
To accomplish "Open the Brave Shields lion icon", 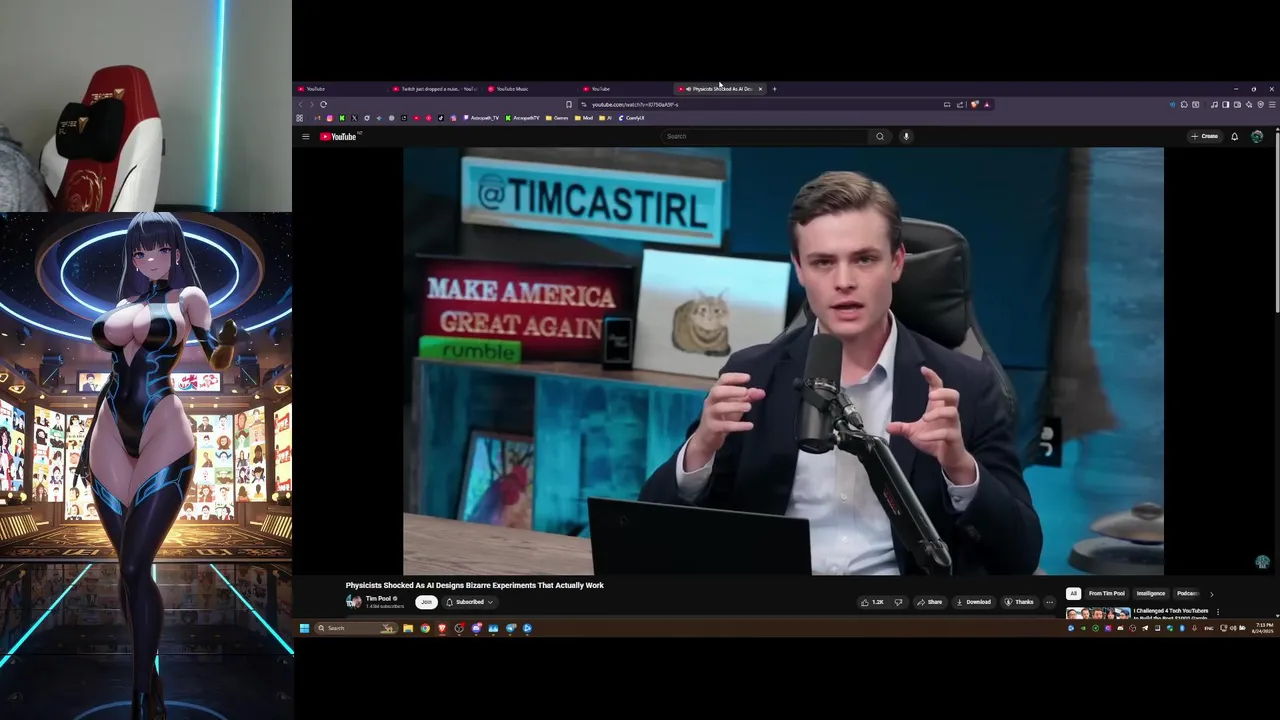I will [975, 105].
